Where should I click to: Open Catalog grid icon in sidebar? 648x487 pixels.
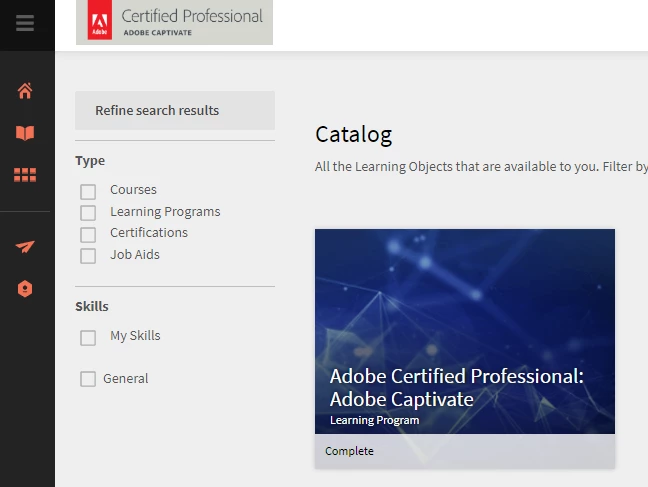[25, 175]
